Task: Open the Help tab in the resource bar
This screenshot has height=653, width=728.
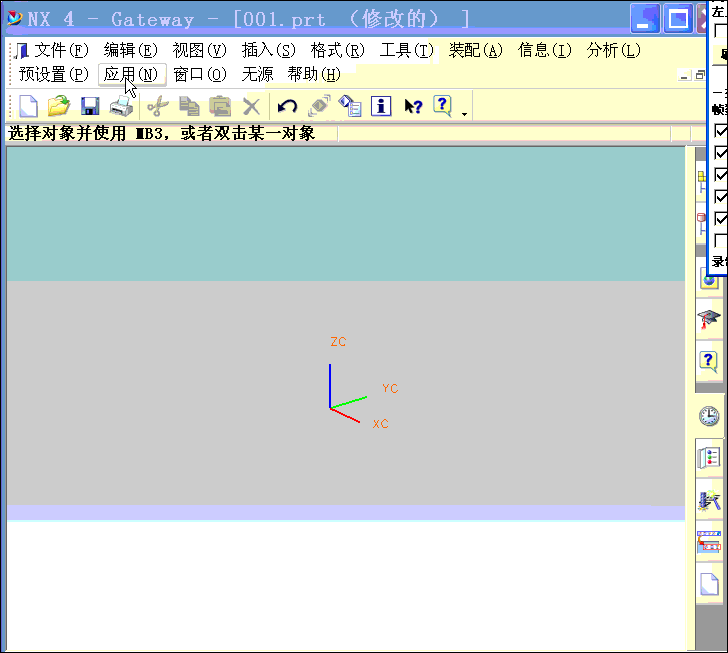Action: coord(708,361)
